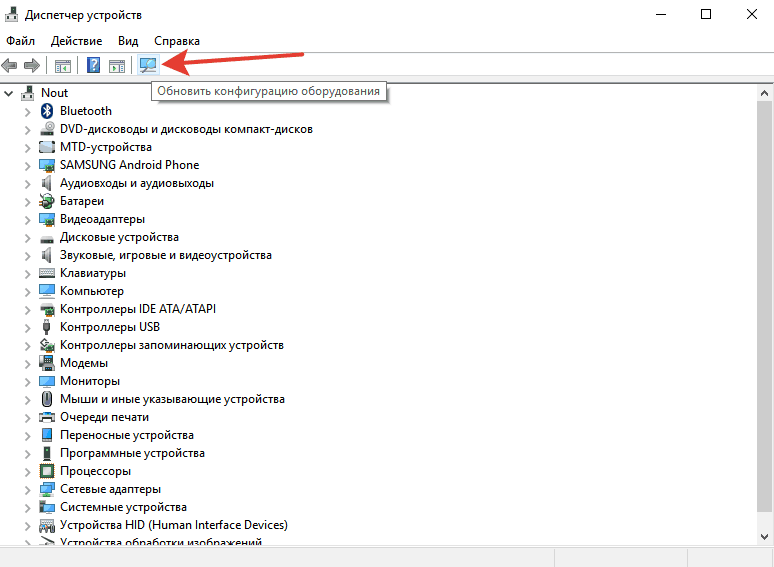This screenshot has height=567, width=774.
Task: Select the Процессоры row
Action: (95, 471)
